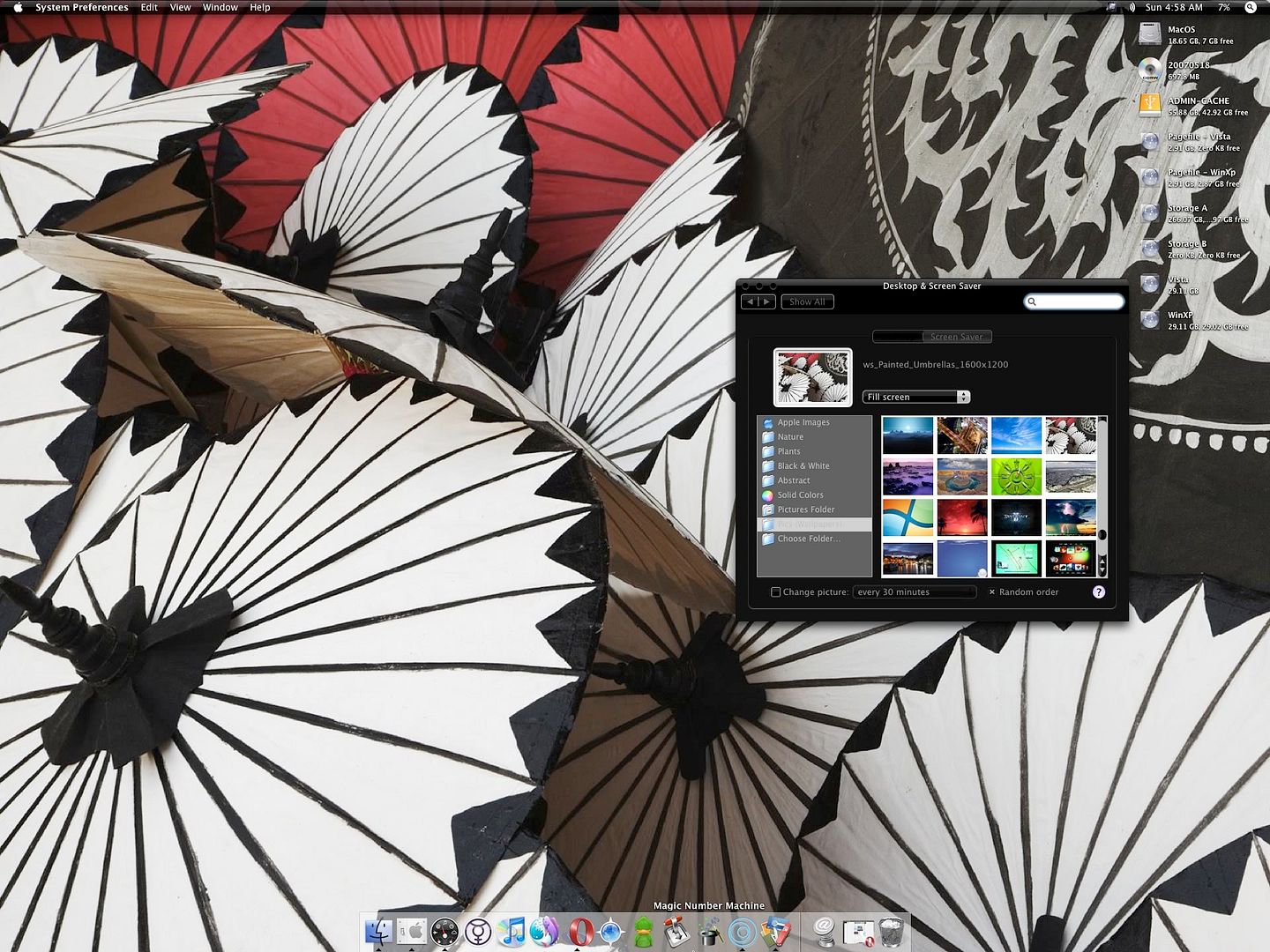Switch to the Screen Saver tab

click(x=957, y=337)
